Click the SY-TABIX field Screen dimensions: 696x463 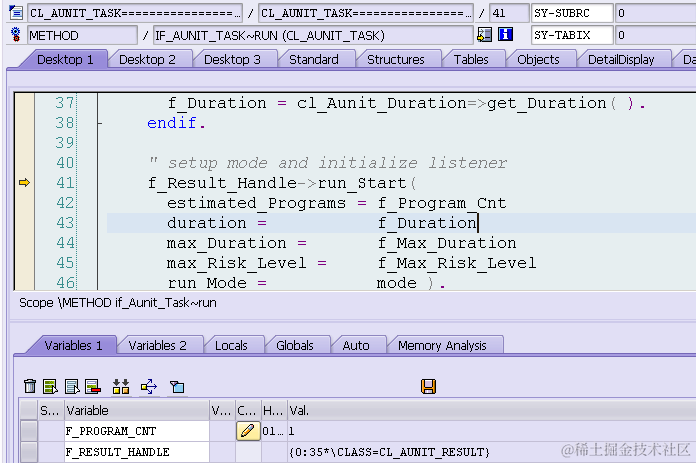[572, 35]
